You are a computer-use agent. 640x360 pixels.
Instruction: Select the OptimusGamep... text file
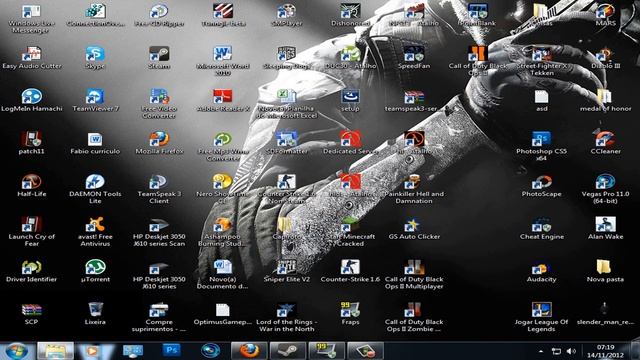(x=222, y=311)
